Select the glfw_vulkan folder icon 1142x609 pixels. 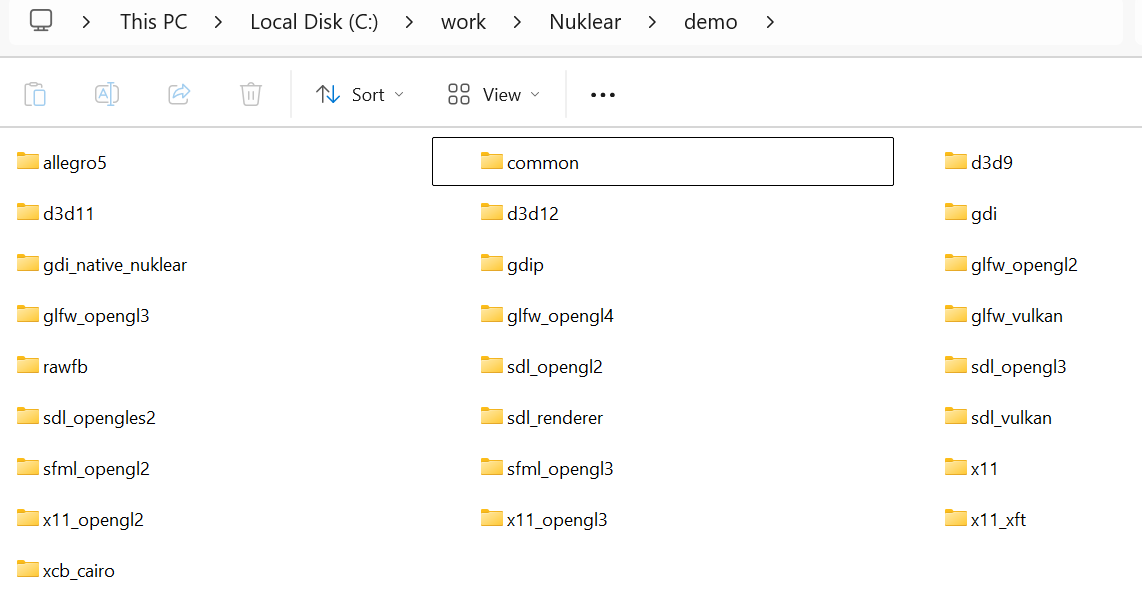[x=956, y=315]
